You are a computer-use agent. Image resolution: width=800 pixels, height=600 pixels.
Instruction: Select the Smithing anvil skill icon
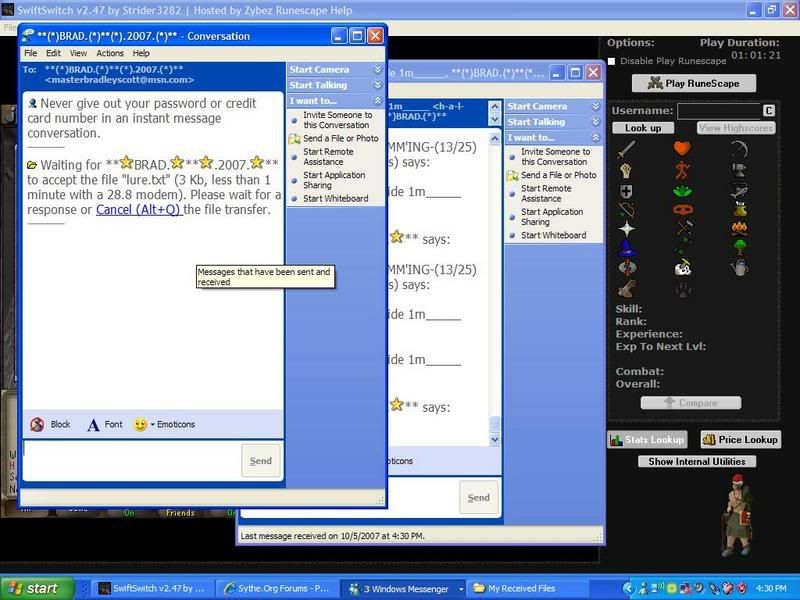pos(739,170)
